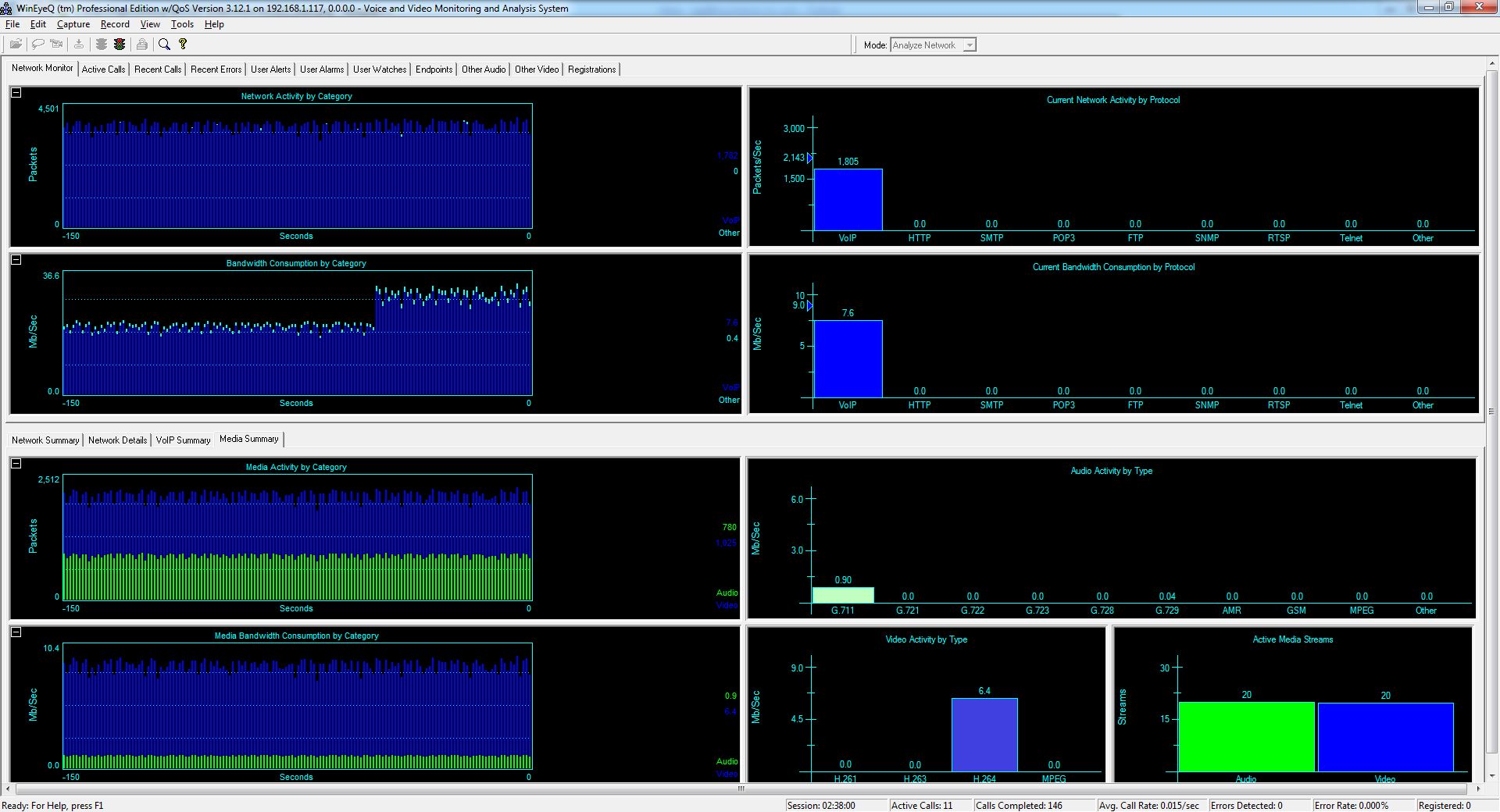Open the Capture menu
The image size is (1500, 812).
[73, 24]
